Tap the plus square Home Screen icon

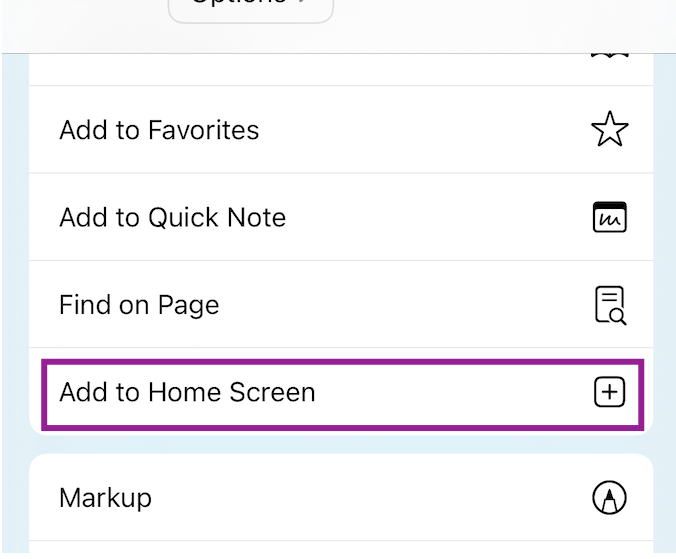coord(609,392)
